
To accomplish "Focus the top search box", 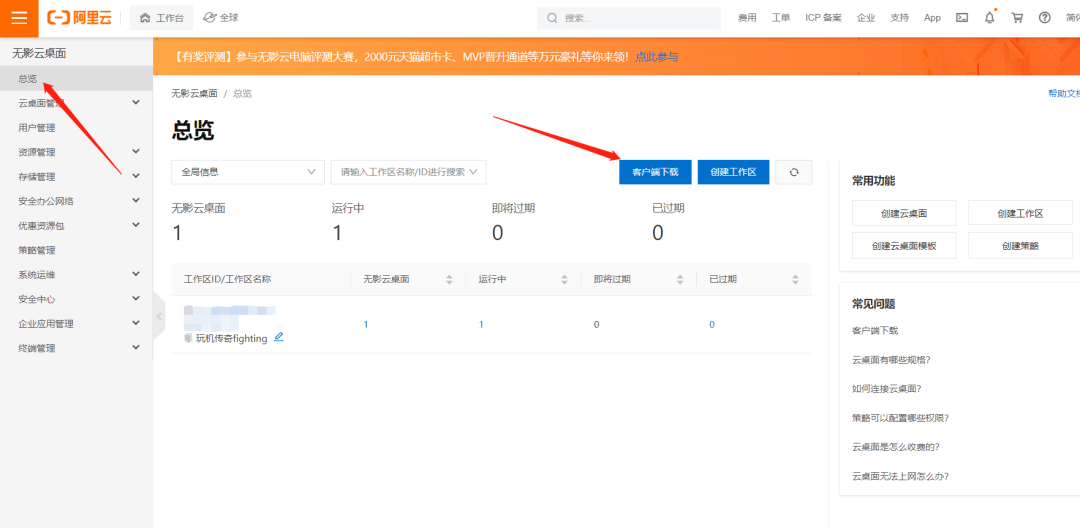I will tap(629, 18).
